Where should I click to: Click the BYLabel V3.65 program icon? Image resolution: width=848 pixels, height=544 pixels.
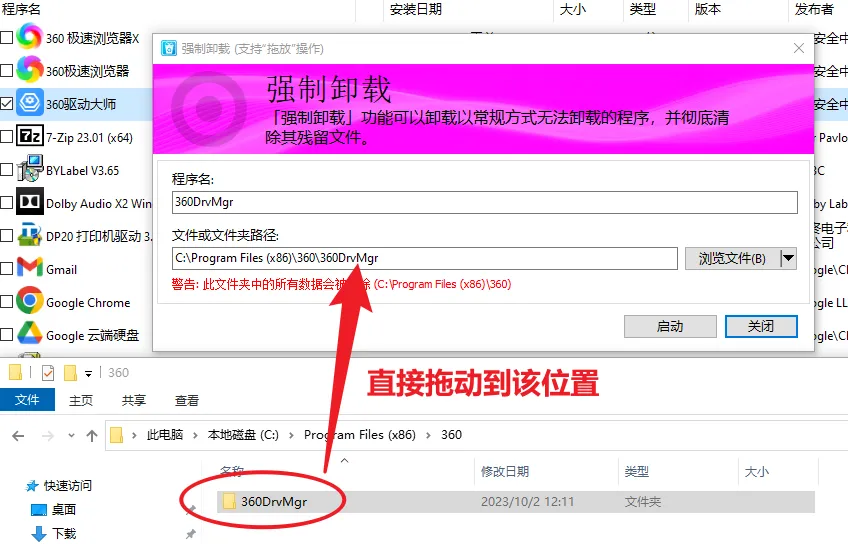[x=29, y=169]
